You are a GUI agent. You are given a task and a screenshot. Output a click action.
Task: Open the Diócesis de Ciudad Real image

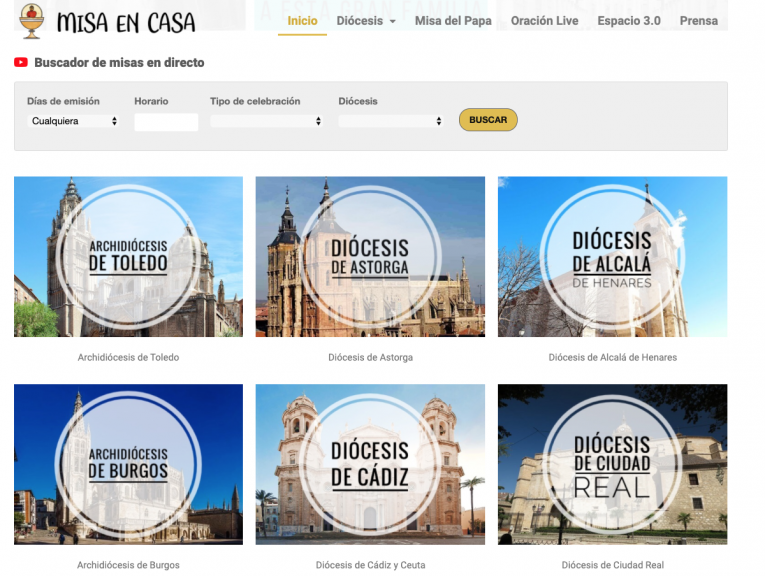(612, 464)
